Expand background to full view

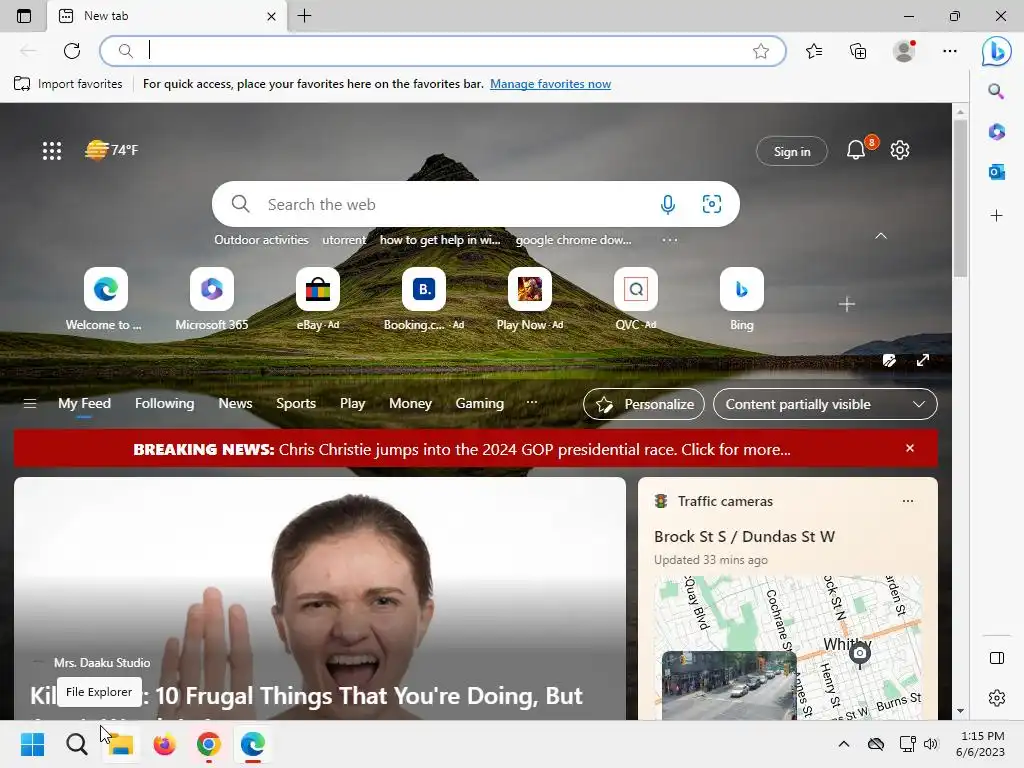923,360
